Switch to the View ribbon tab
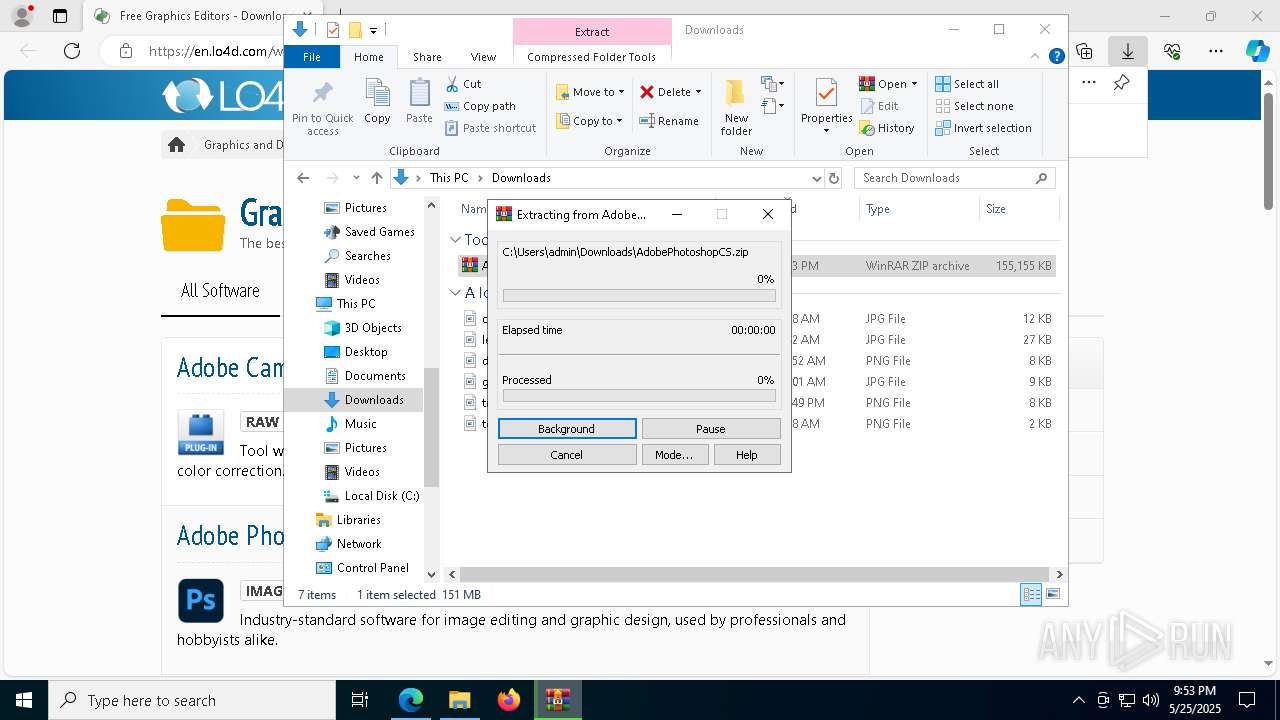This screenshot has height=720, width=1280. coord(483,57)
